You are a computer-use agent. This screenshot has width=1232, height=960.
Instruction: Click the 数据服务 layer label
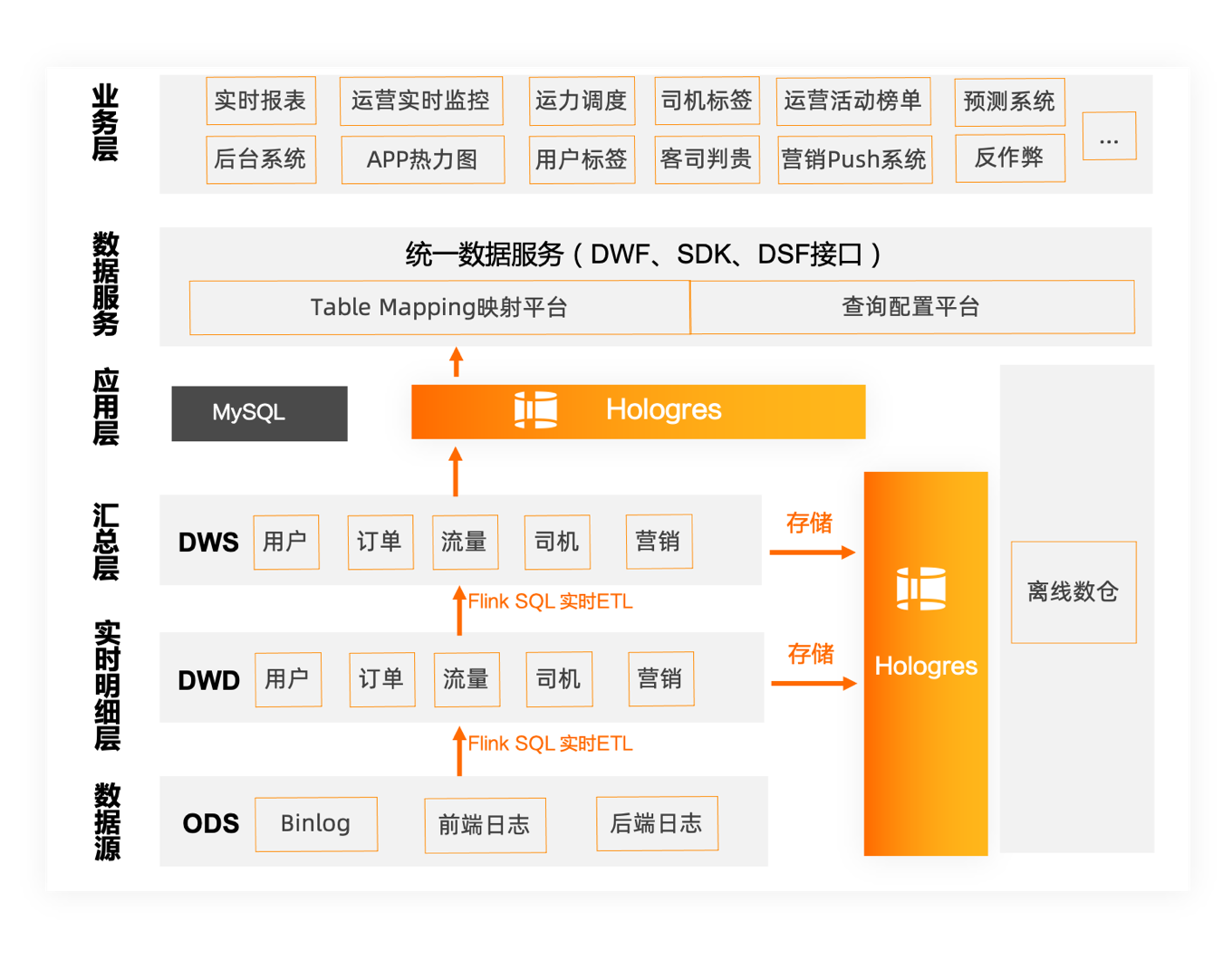pyautogui.click(x=106, y=283)
